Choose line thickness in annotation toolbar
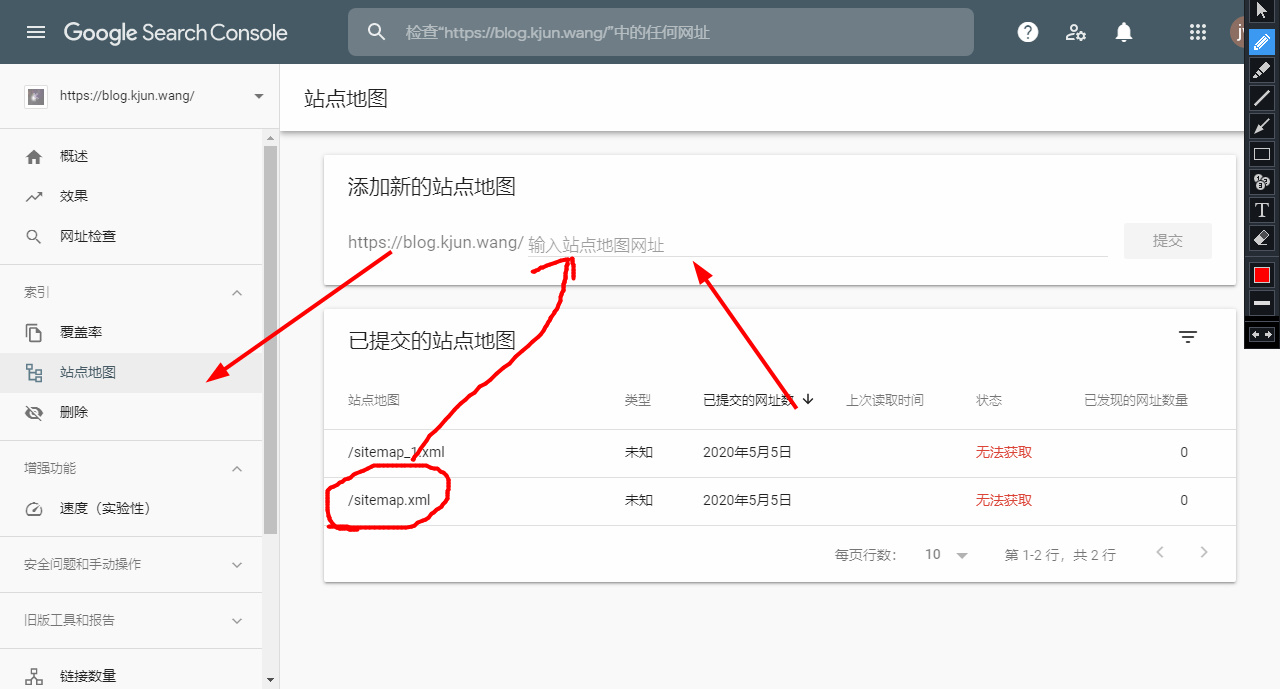This screenshot has height=689, width=1280. point(1262,302)
